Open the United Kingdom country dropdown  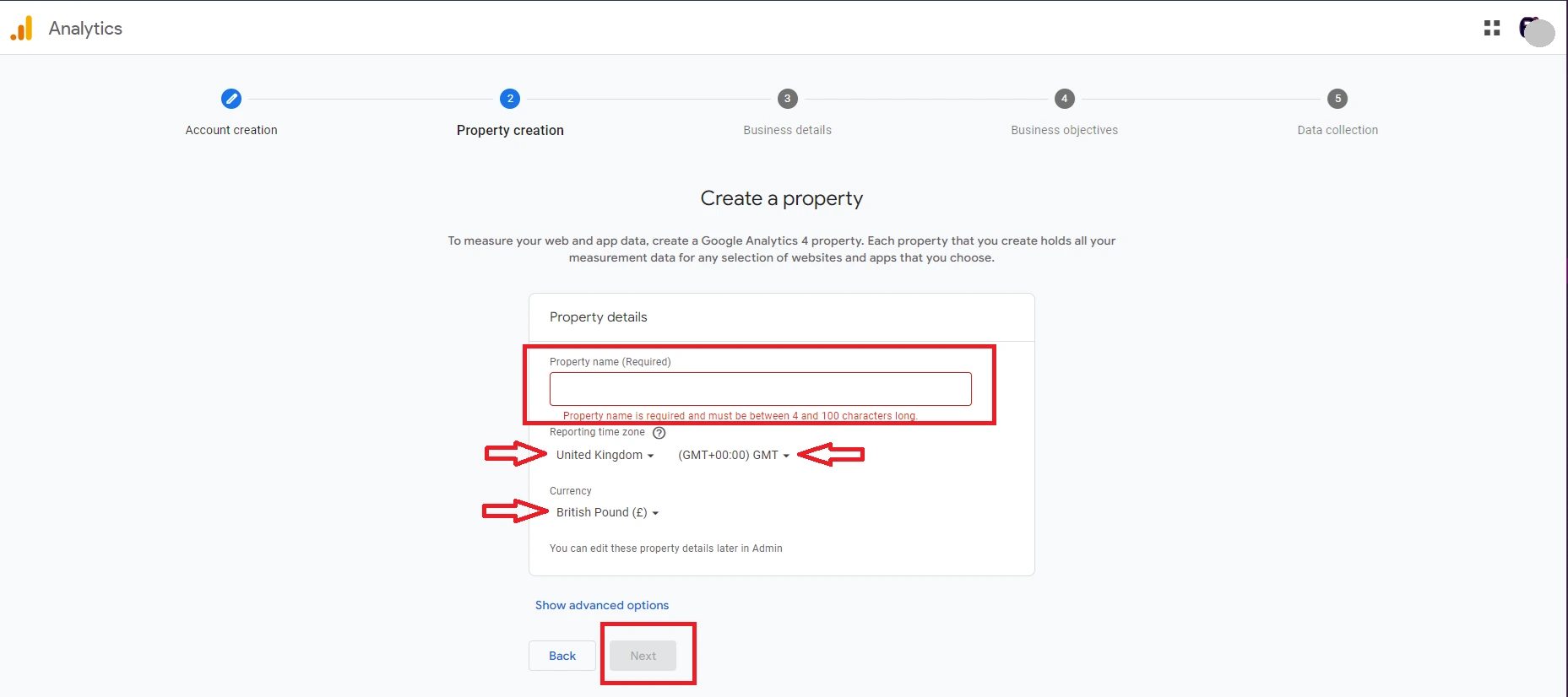click(x=605, y=455)
